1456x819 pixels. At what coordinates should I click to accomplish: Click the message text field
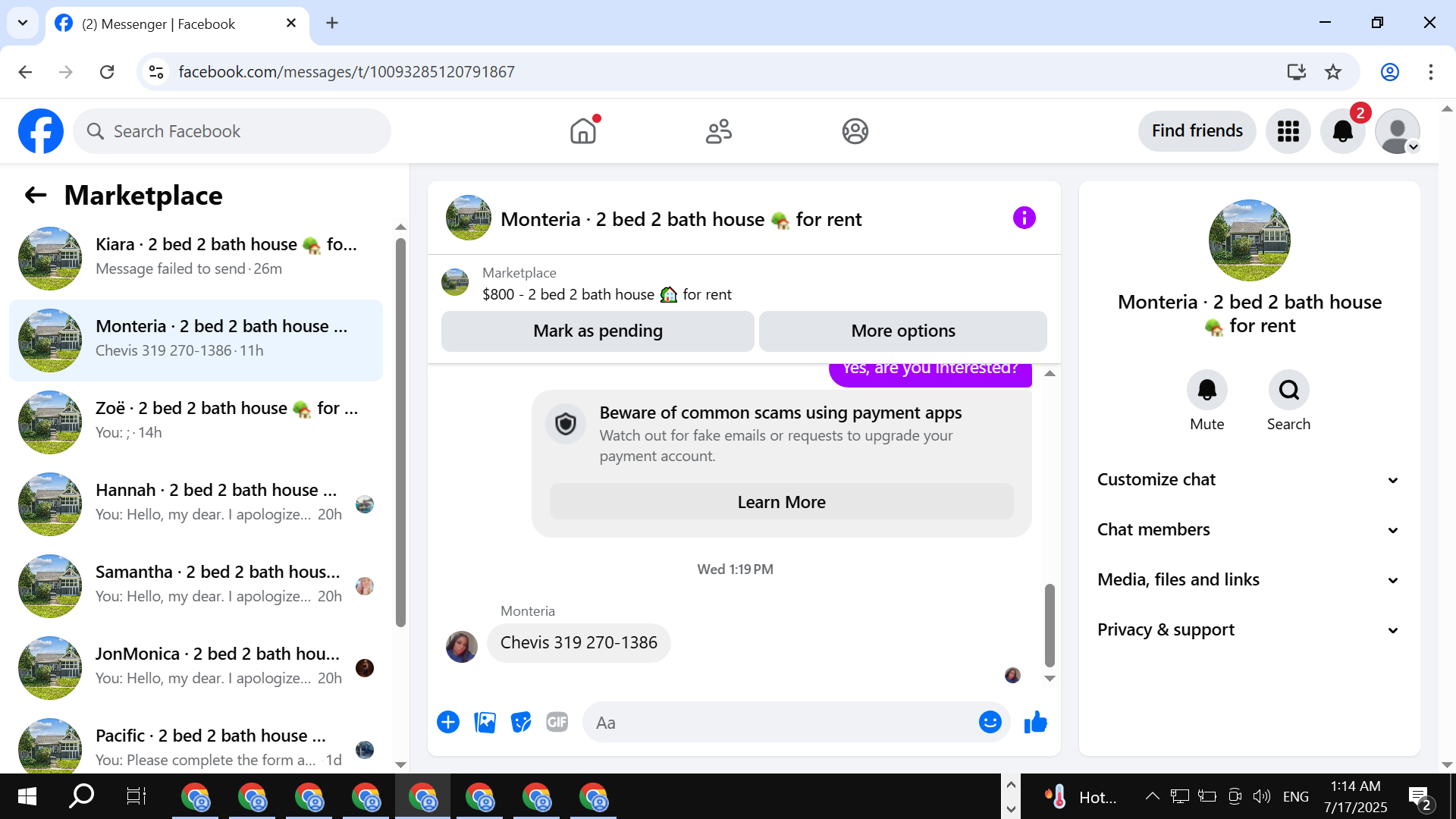(781, 723)
